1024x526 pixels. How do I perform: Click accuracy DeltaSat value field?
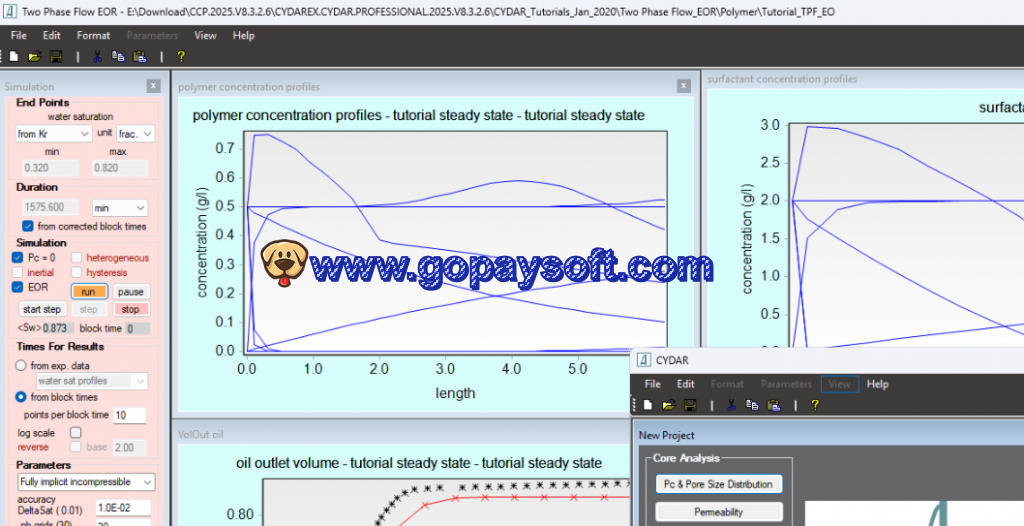123,508
